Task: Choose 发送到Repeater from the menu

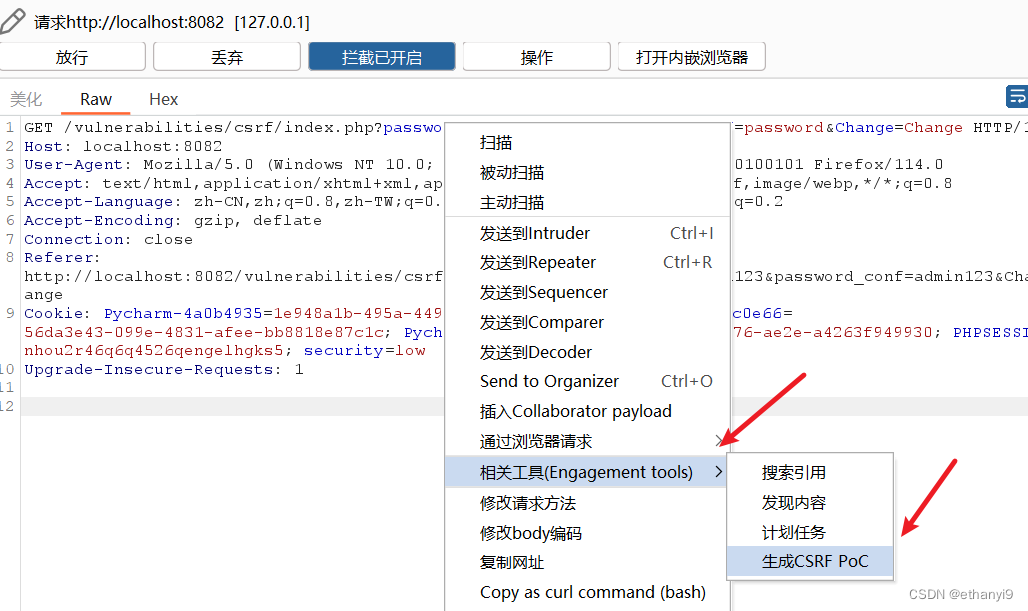Action: point(587,262)
